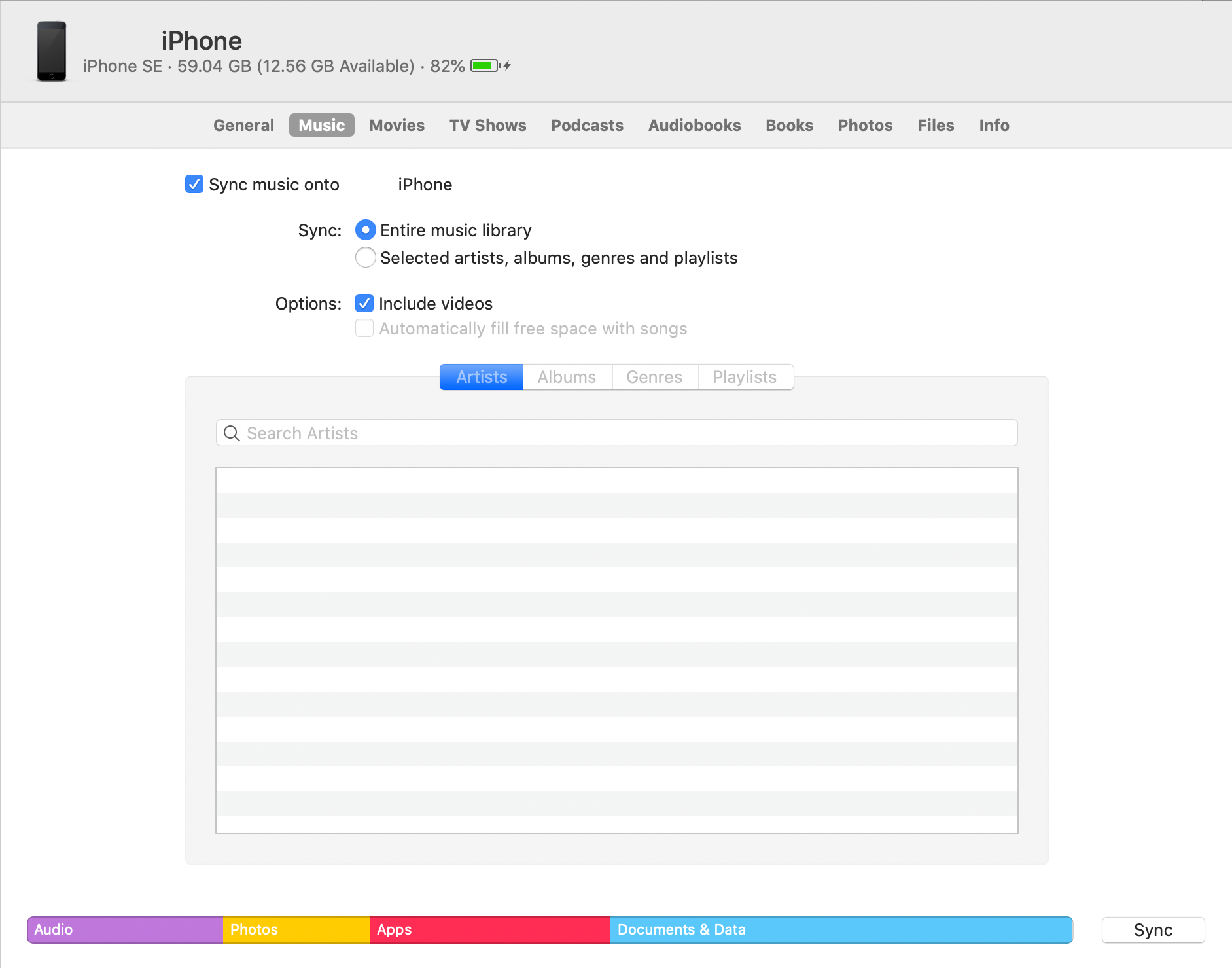Click the iPhone device icon
The width and height of the screenshot is (1232, 968).
pyautogui.click(x=52, y=51)
